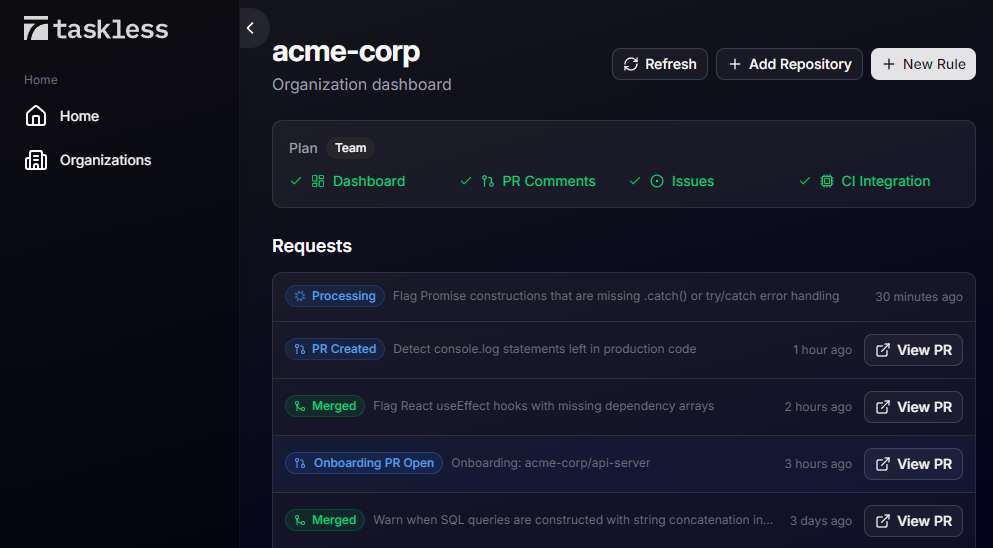Viewport: 993px width, 548px height.
Task: Click the PR Comments pull-request icon
Action: 488,181
